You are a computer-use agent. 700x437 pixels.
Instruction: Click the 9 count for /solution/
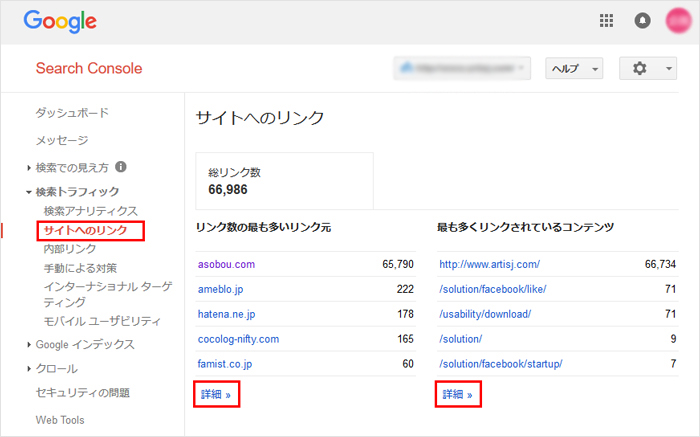pyautogui.click(x=673, y=339)
